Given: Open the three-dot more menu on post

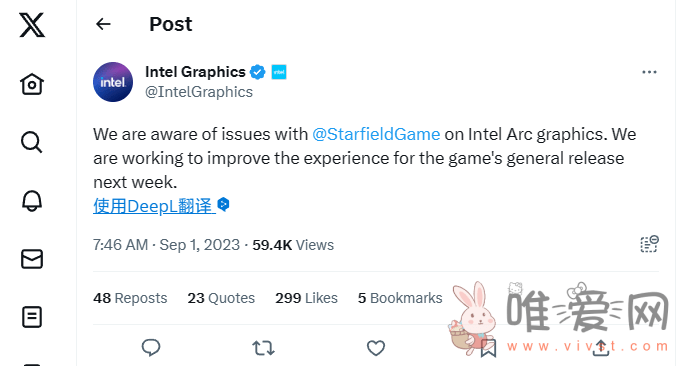Looking at the screenshot, I should (x=649, y=72).
